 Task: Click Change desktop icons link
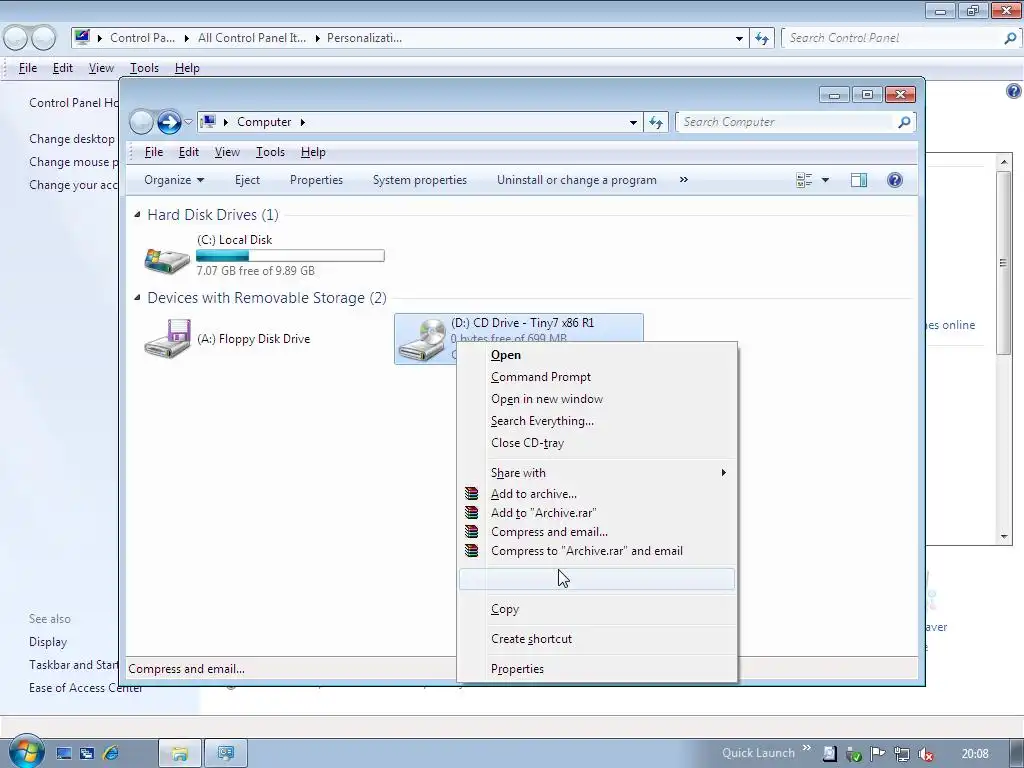pyautogui.click(x=72, y=138)
